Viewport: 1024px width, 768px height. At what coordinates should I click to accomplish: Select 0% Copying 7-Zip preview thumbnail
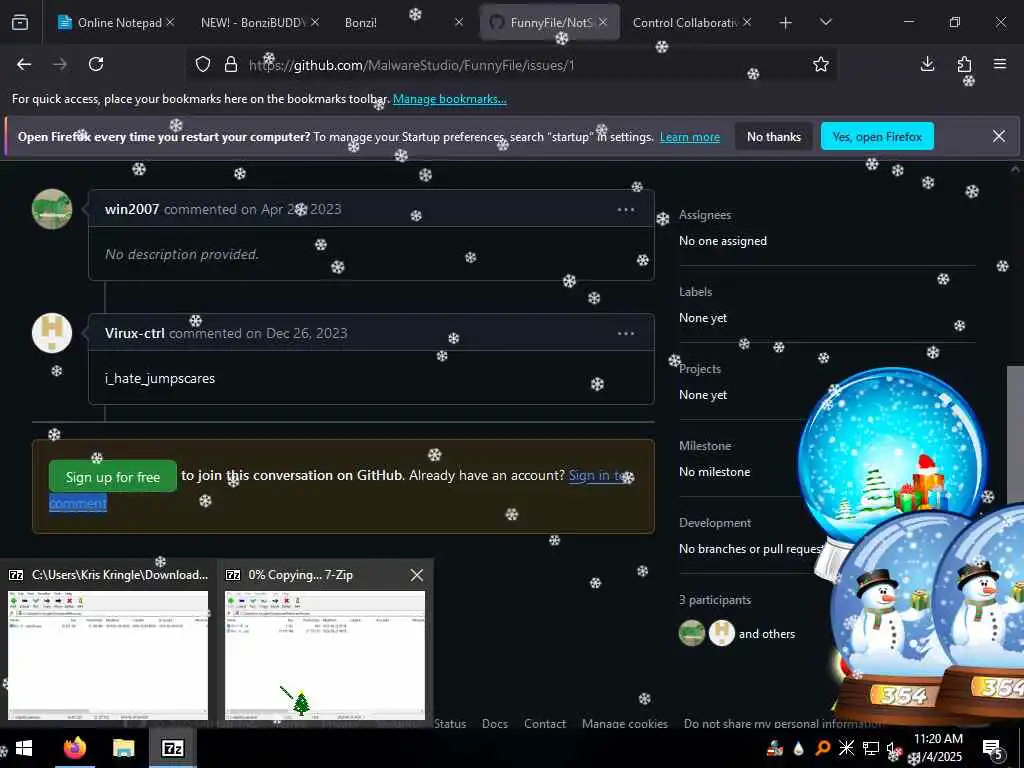click(x=325, y=655)
